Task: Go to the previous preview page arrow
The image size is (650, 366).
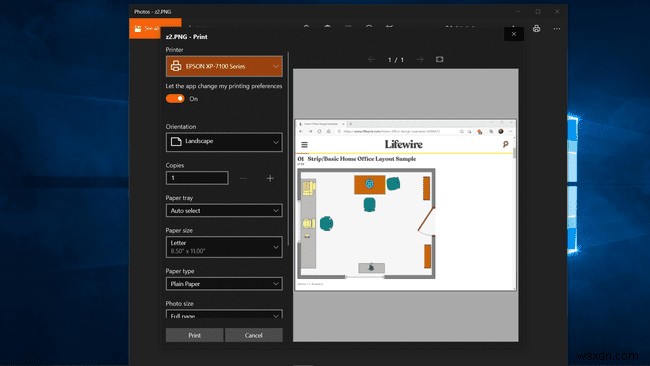Action: pos(371,60)
